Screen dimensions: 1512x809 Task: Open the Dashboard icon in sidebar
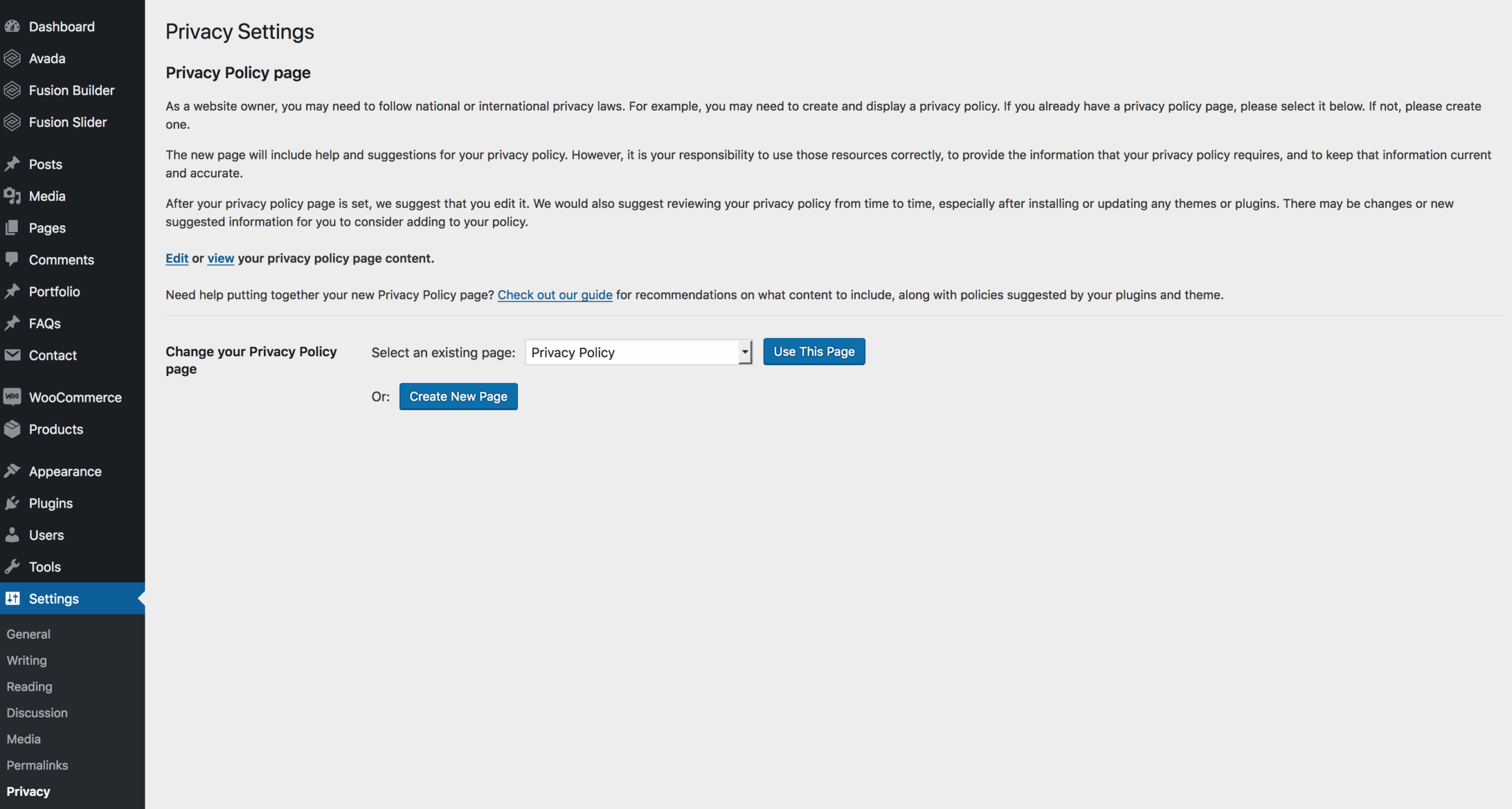13,26
